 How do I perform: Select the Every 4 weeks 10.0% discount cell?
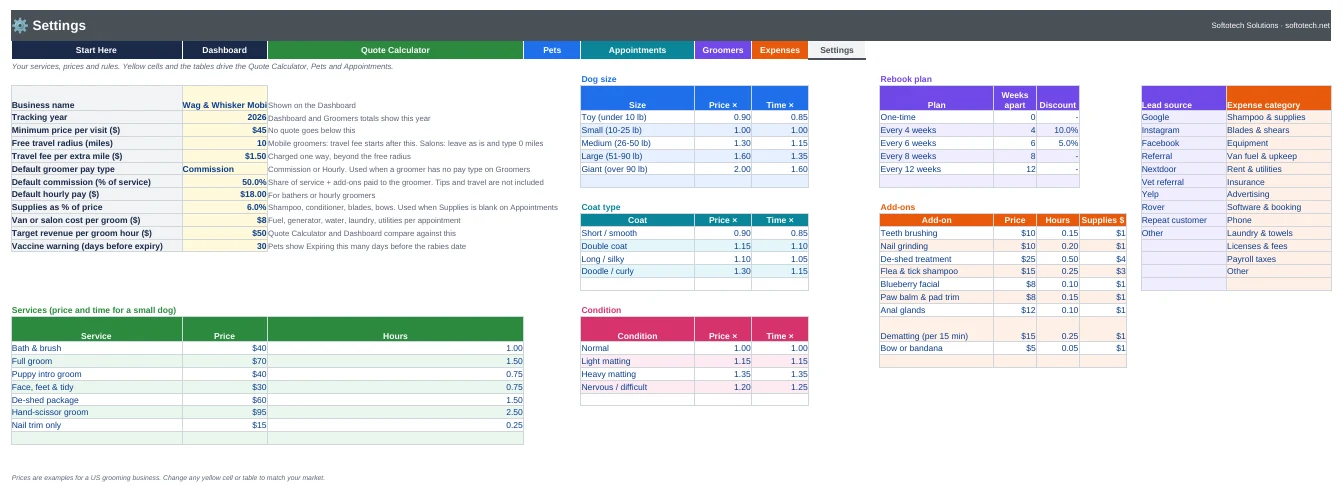(x=1058, y=130)
